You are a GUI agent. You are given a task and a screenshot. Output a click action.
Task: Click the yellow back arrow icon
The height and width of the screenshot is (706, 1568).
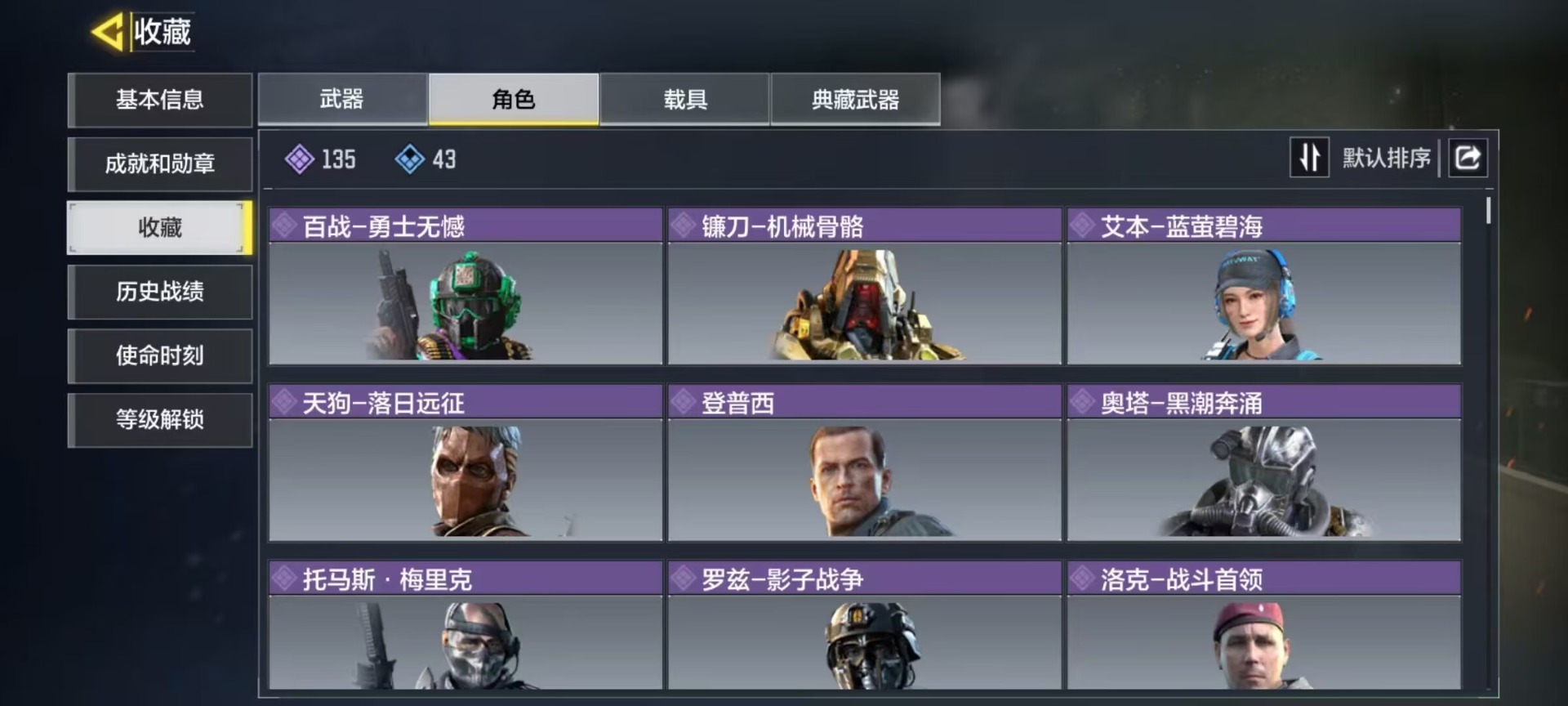(x=109, y=32)
